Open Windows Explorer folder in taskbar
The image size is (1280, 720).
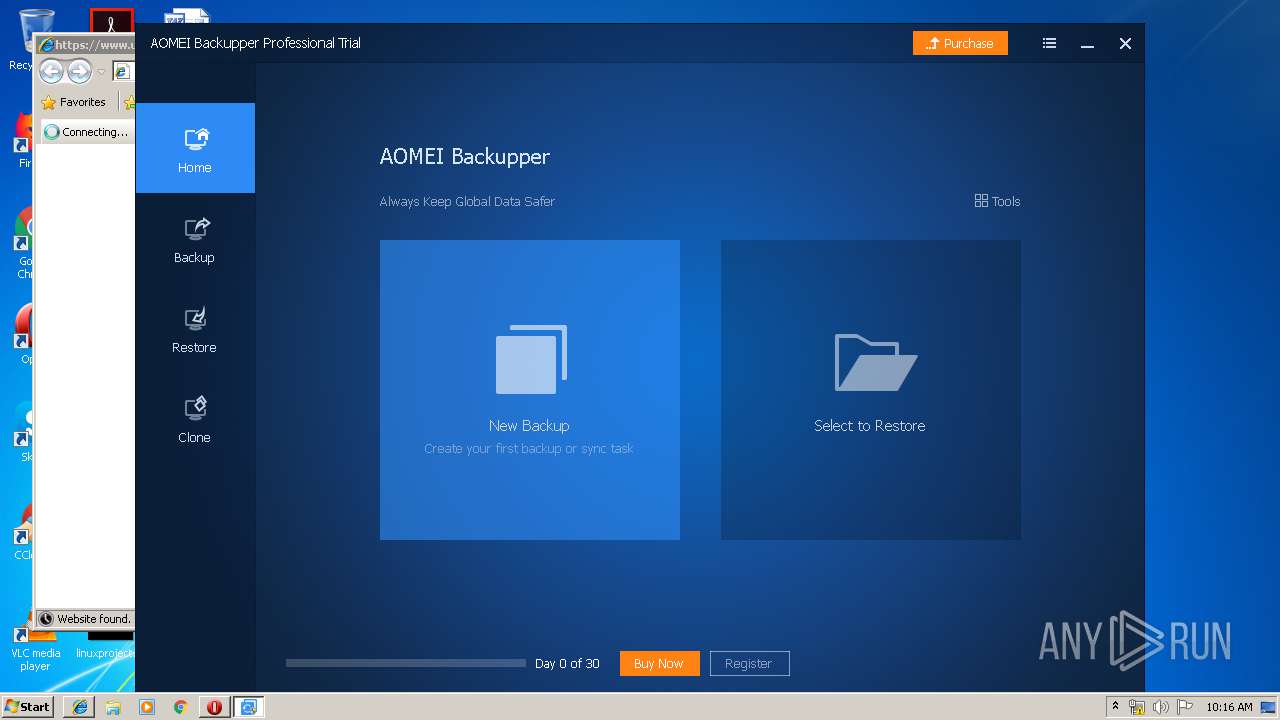tap(113, 706)
